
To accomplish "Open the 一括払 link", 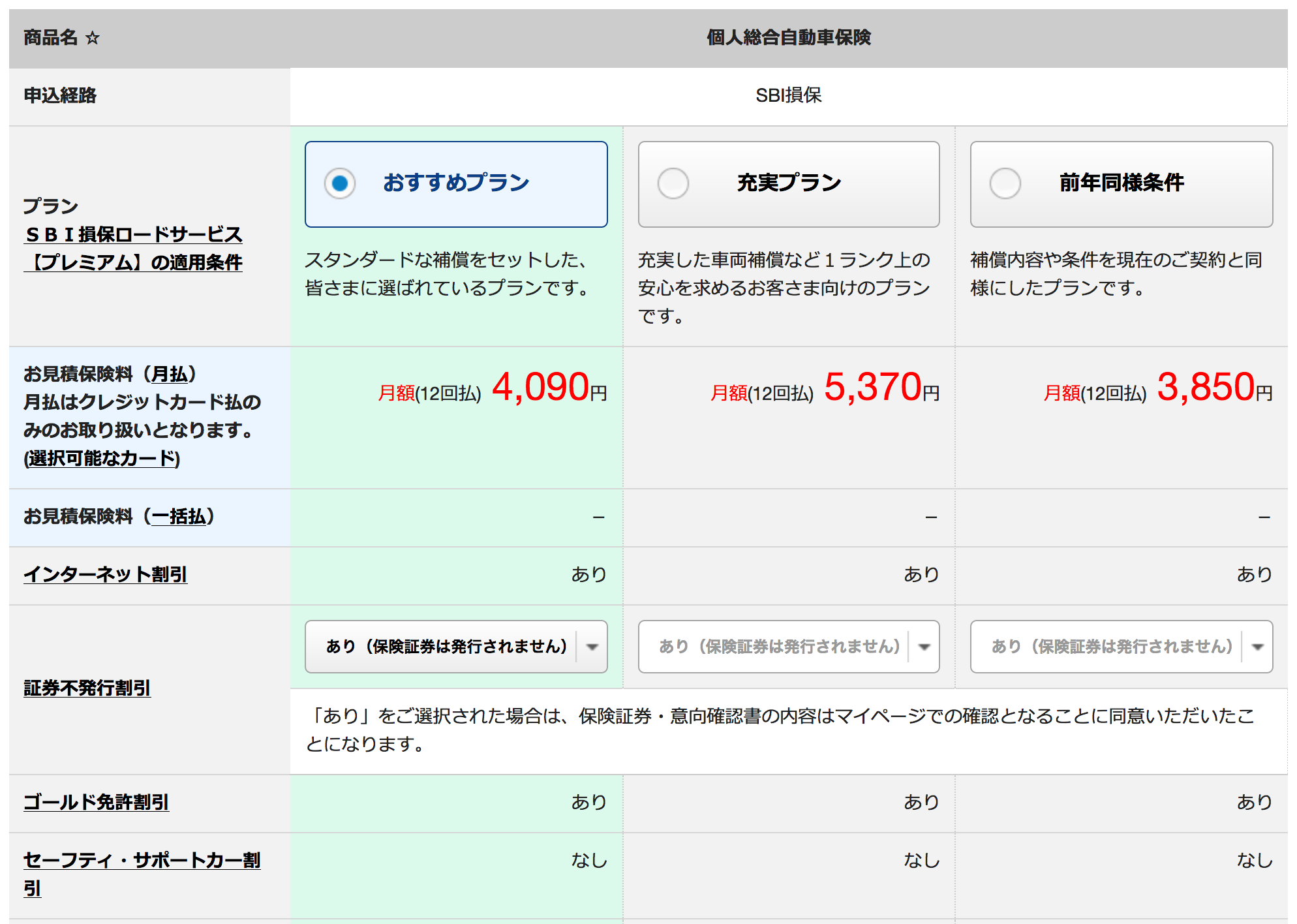I will (178, 516).
